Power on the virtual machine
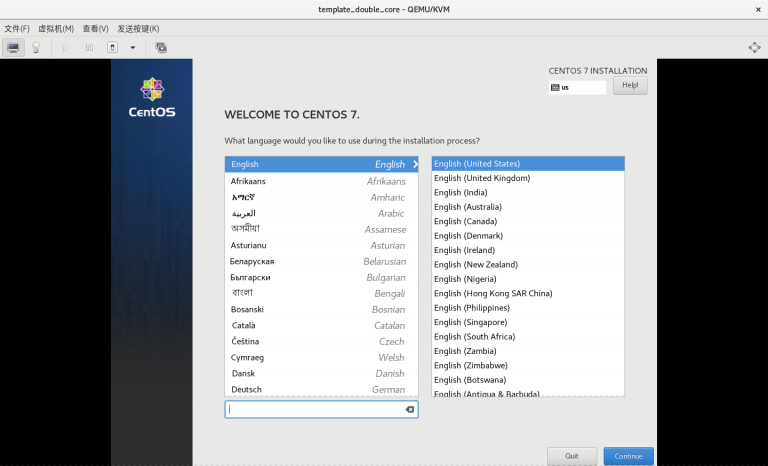The image size is (768, 466). [x=66, y=48]
